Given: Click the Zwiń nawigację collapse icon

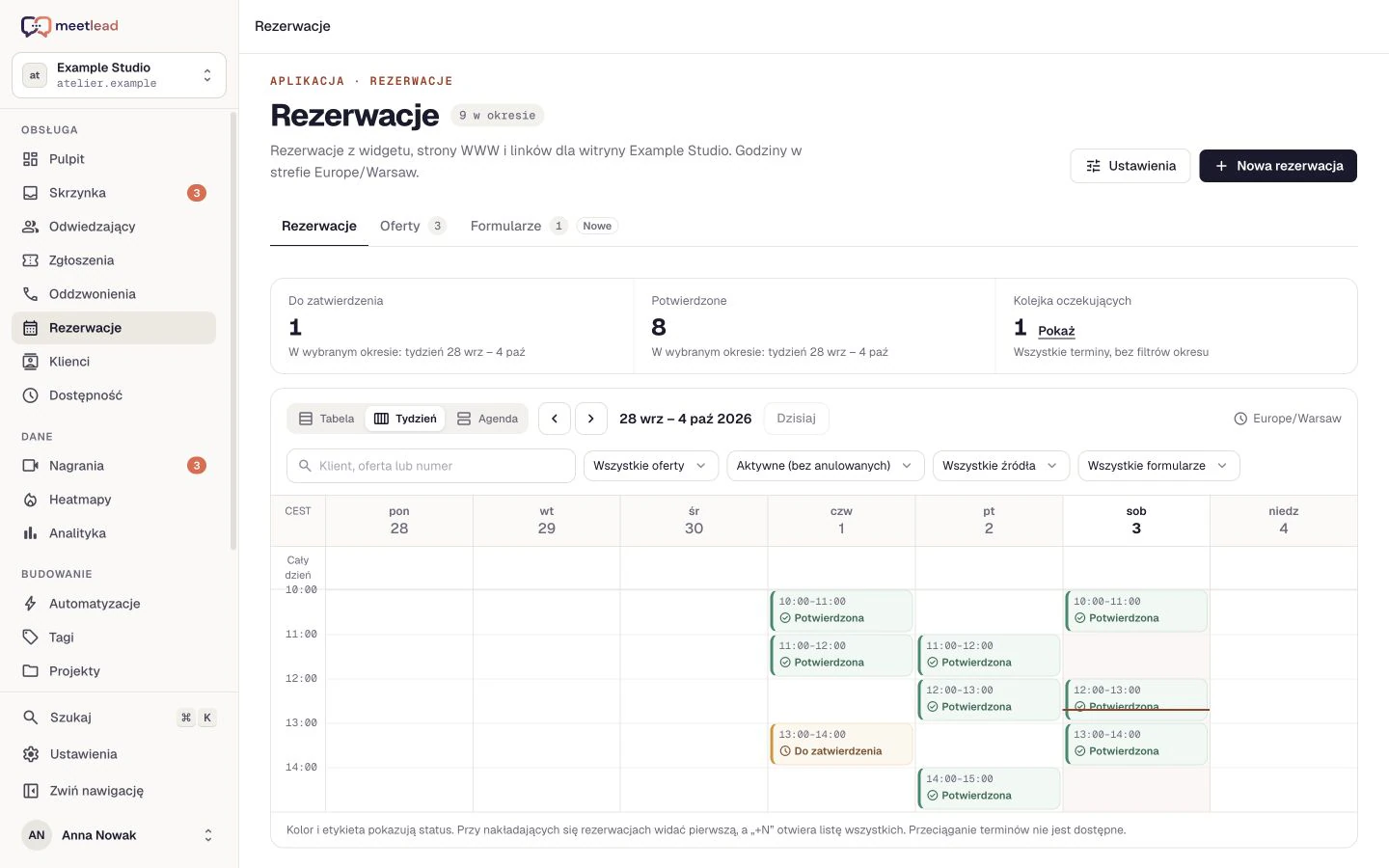Looking at the screenshot, I should 31,791.
